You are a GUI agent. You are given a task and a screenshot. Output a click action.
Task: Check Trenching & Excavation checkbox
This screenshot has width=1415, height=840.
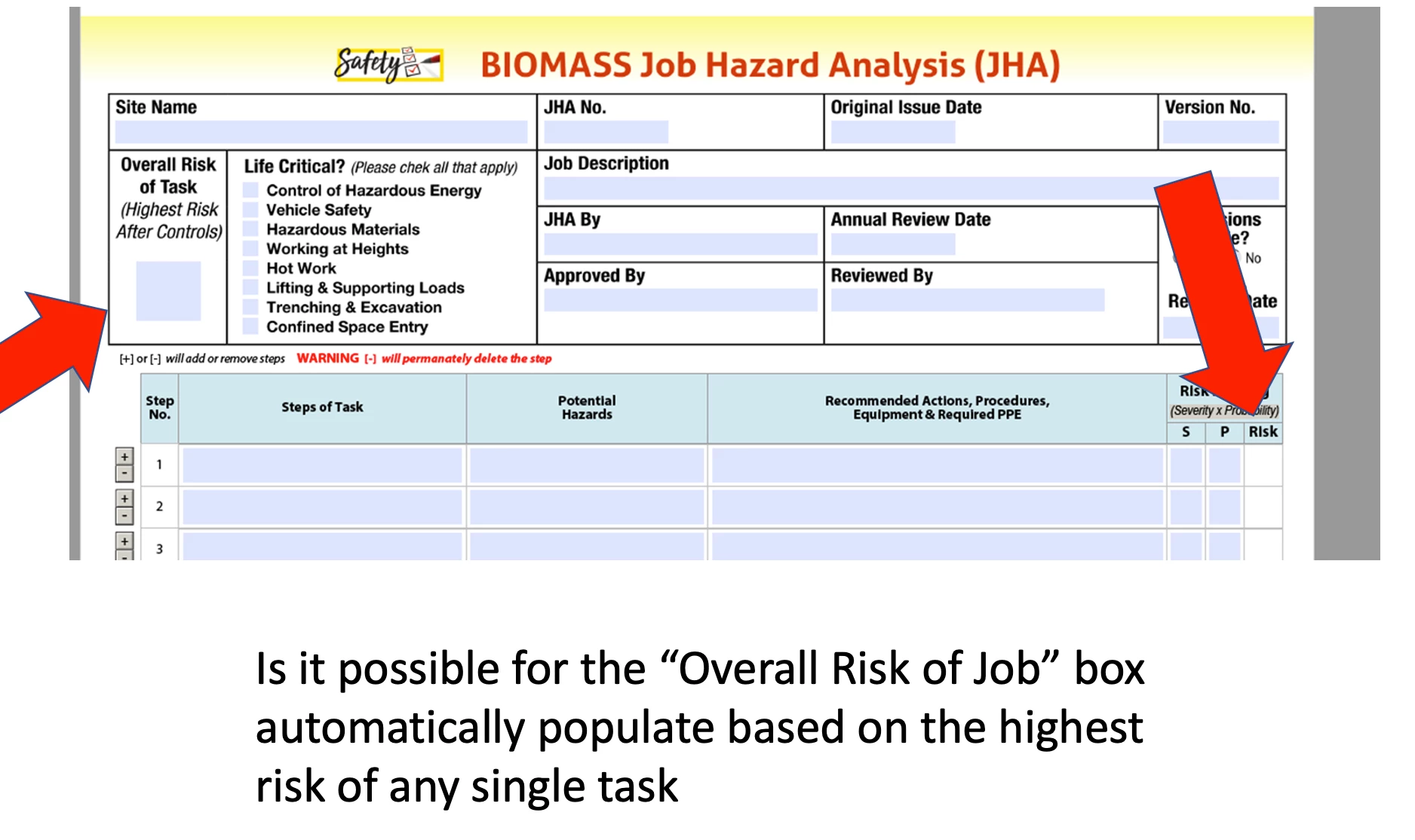pyautogui.click(x=251, y=307)
